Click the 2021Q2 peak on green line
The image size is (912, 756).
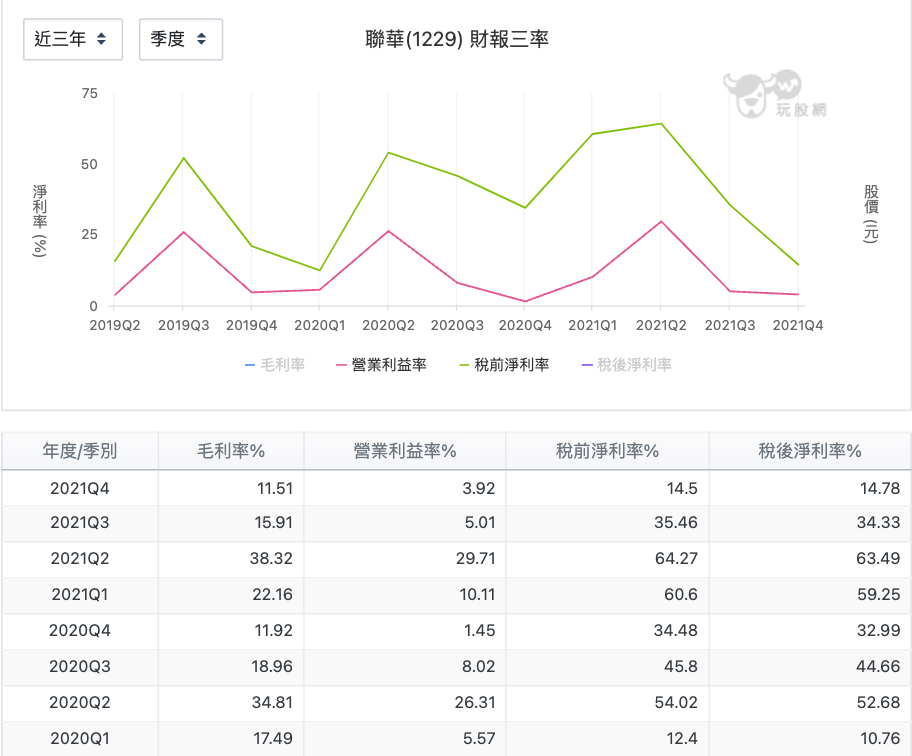point(661,124)
